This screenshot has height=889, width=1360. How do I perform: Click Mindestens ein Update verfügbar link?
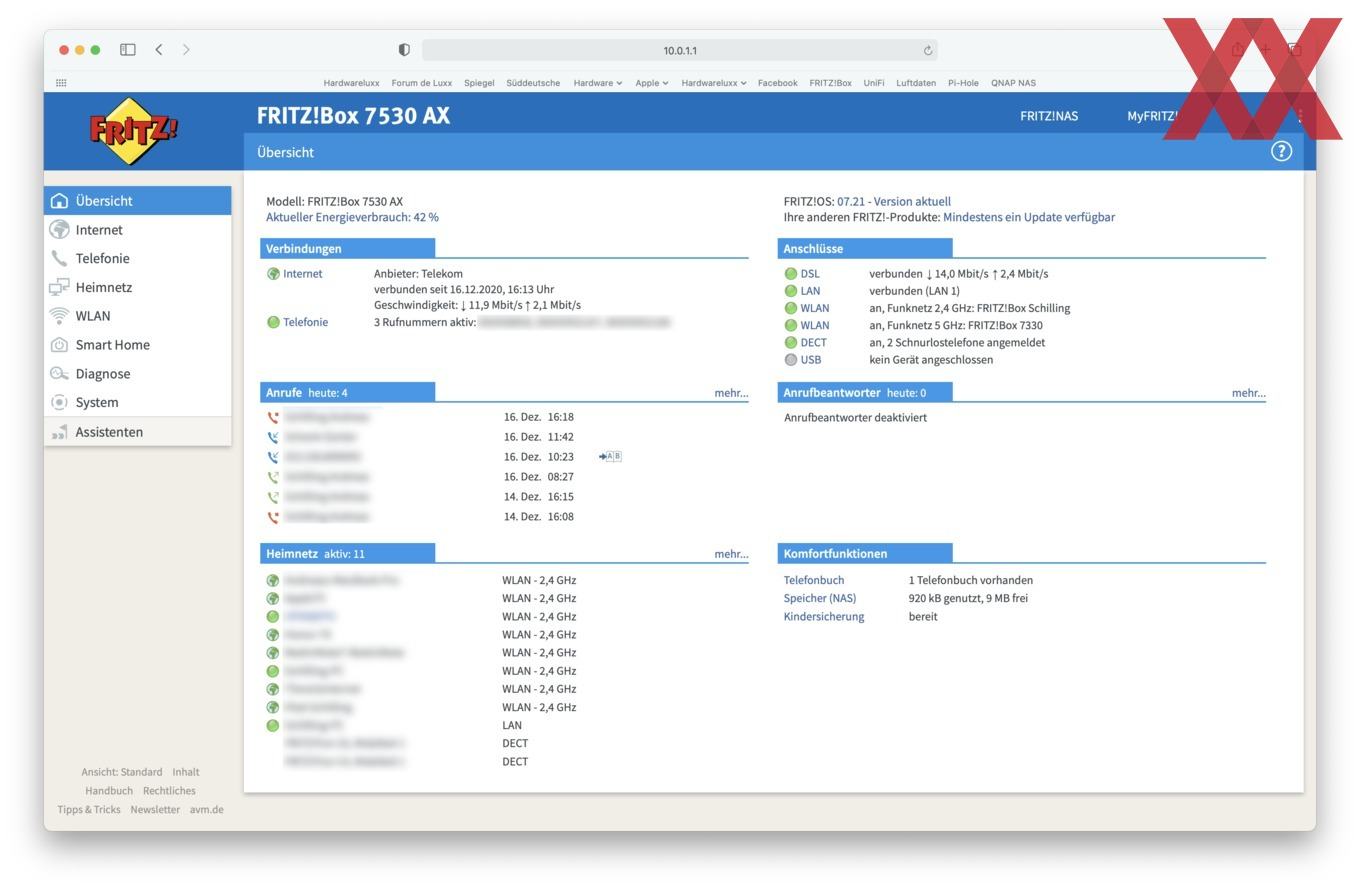[x=1029, y=217]
